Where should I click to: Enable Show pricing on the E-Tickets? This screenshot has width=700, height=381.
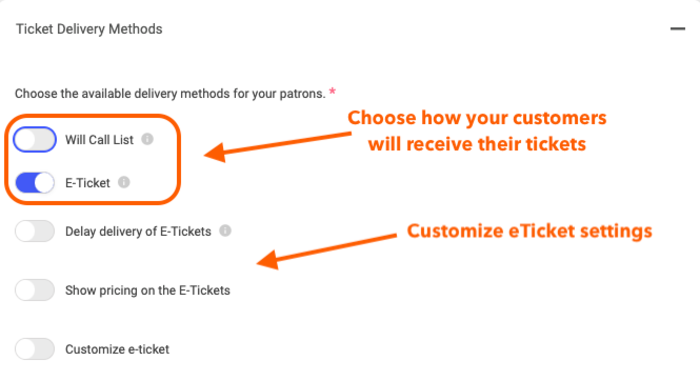click(x=35, y=290)
